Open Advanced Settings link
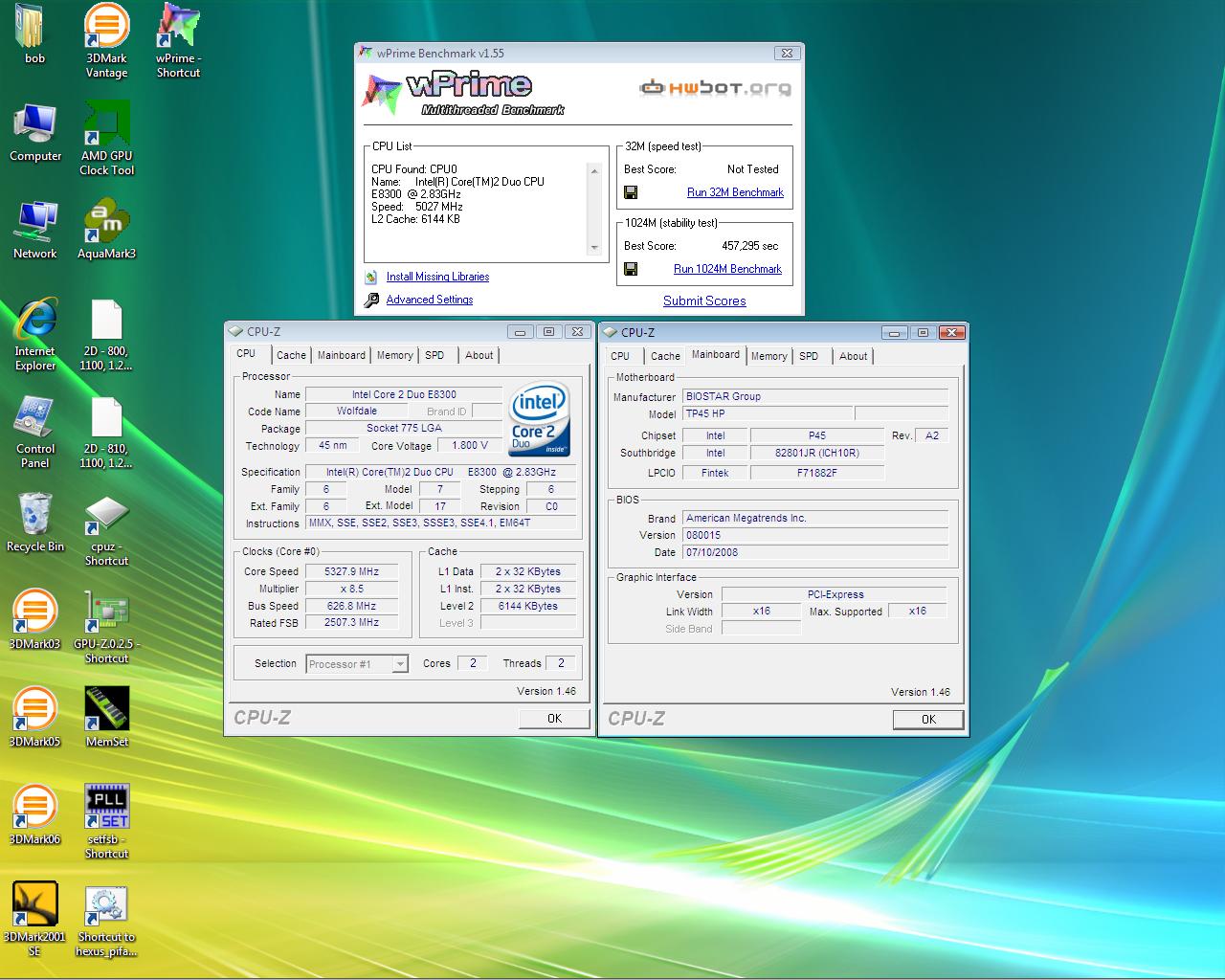Image resolution: width=1225 pixels, height=980 pixels. tap(430, 300)
